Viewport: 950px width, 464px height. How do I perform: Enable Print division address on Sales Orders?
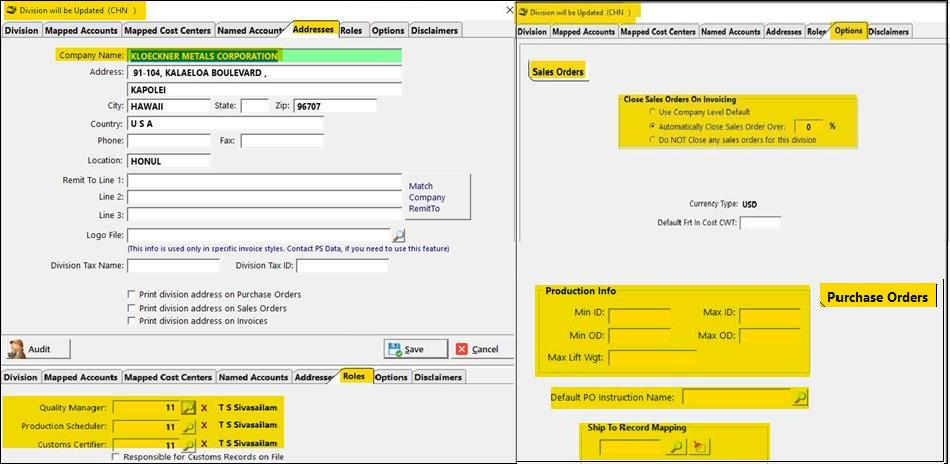pyautogui.click(x=131, y=308)
